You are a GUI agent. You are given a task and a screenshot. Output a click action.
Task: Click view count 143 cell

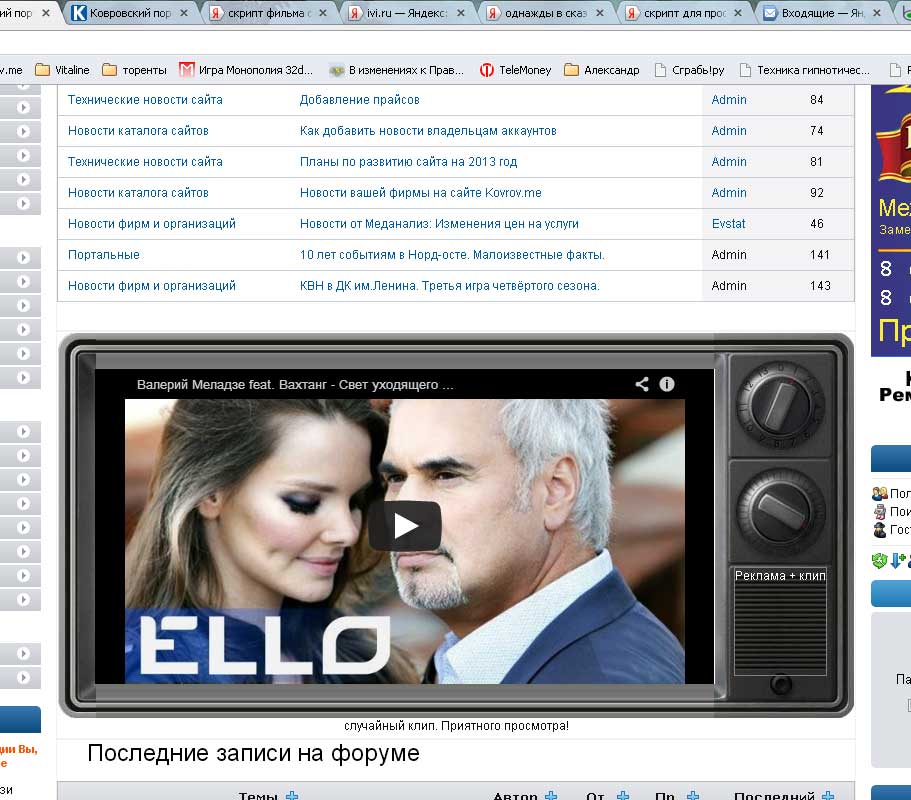coord(820,286)
